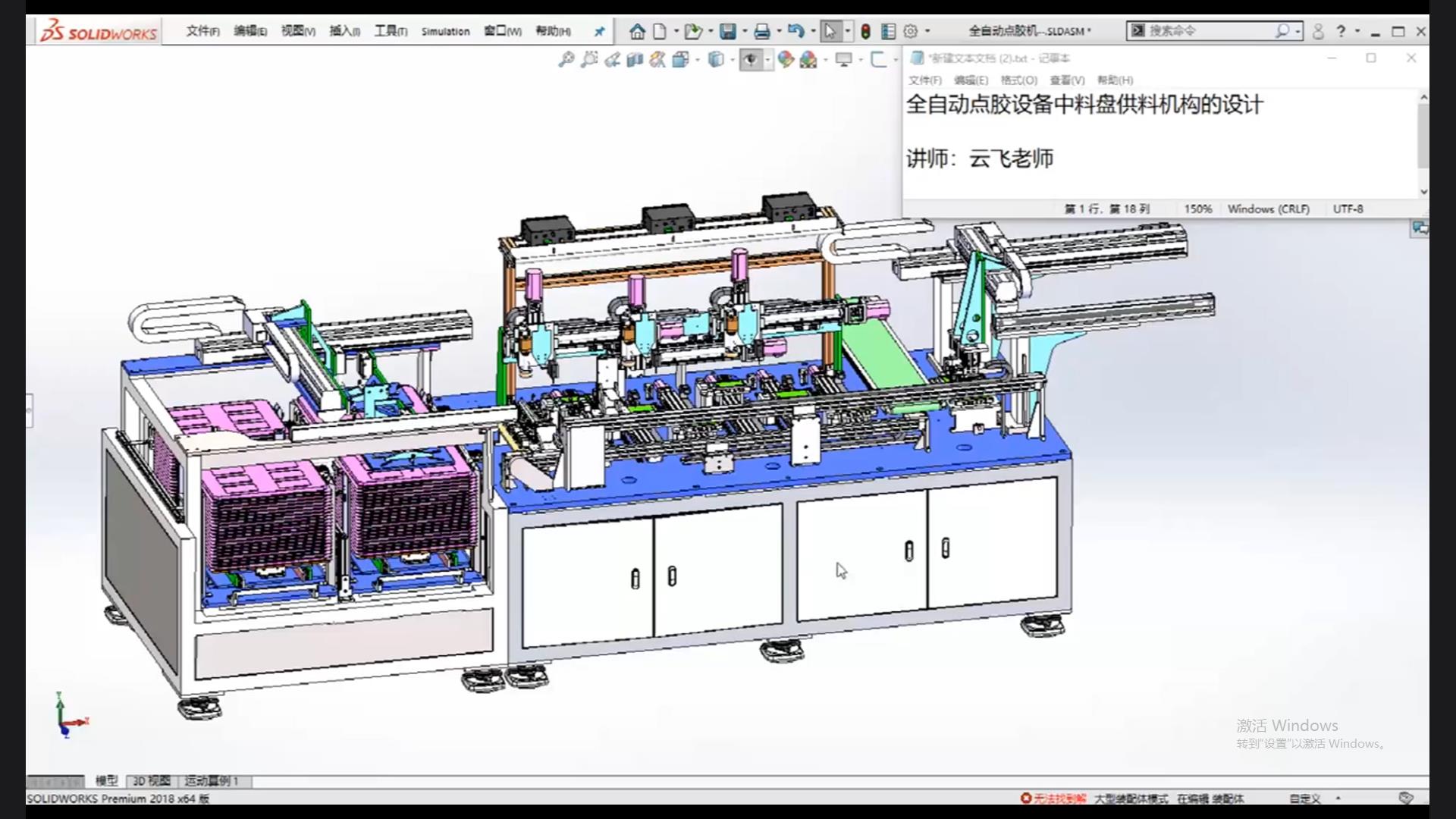Expand the Options gear dropdown arrow
This screenshot has width=1456, height=819.
coord(927,32)
